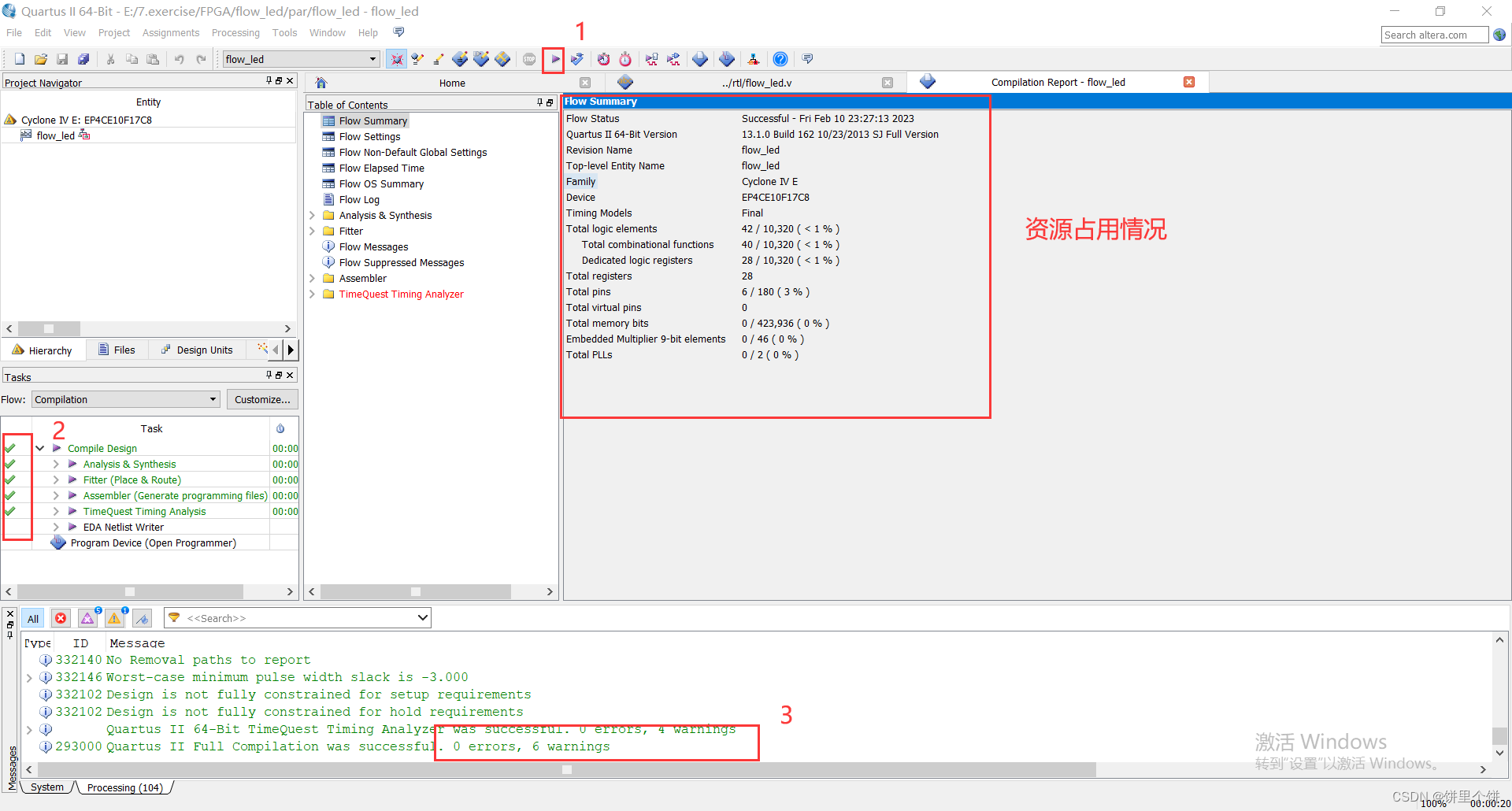Screen dimensions: 1512x811
Task: Expand Analysis & Synthesis folder in contents
Action: coord(312,215)
